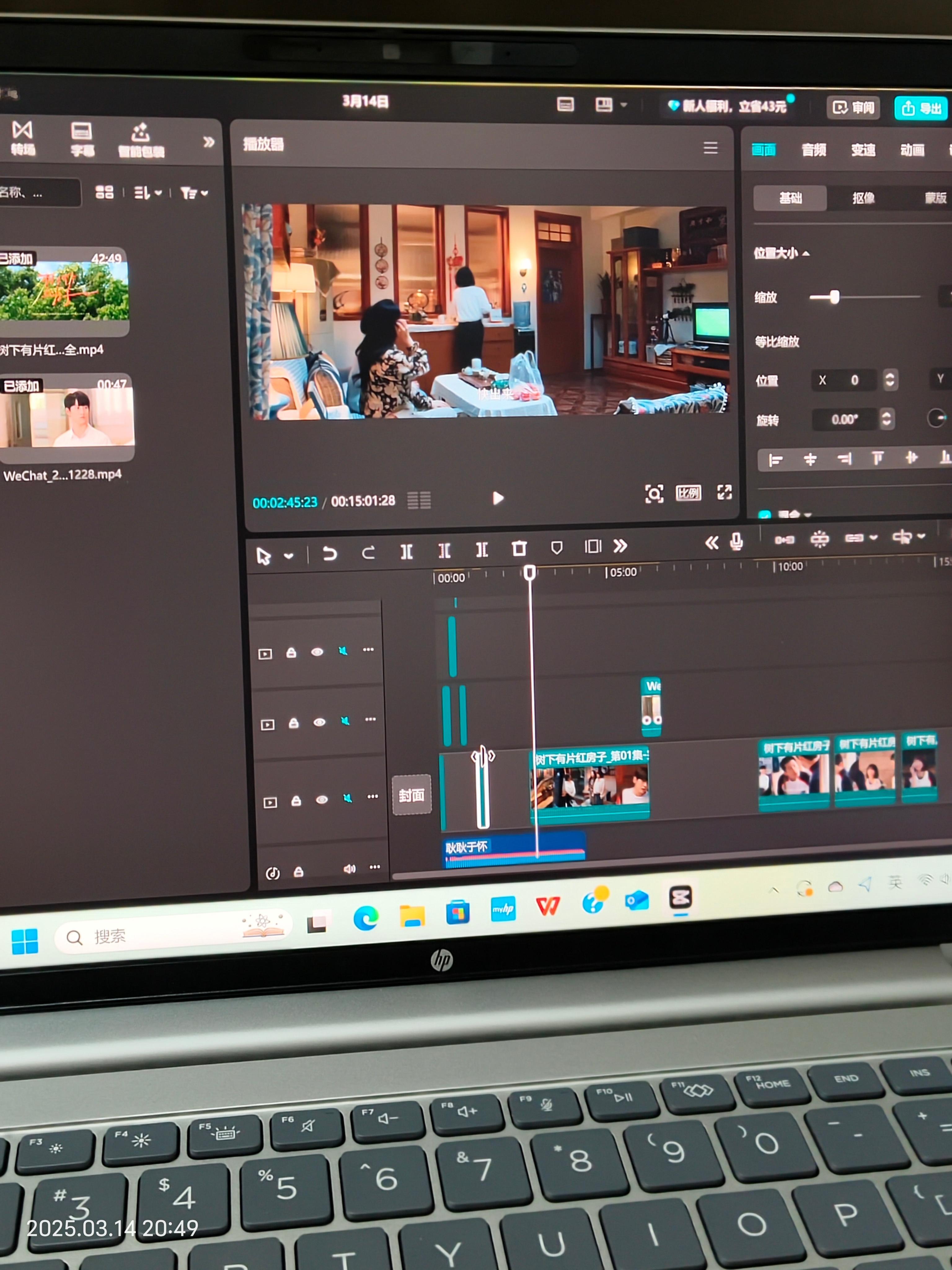Open the player hamburger menu
This screenshot has width=952, height=1270.
click(710, 148)
